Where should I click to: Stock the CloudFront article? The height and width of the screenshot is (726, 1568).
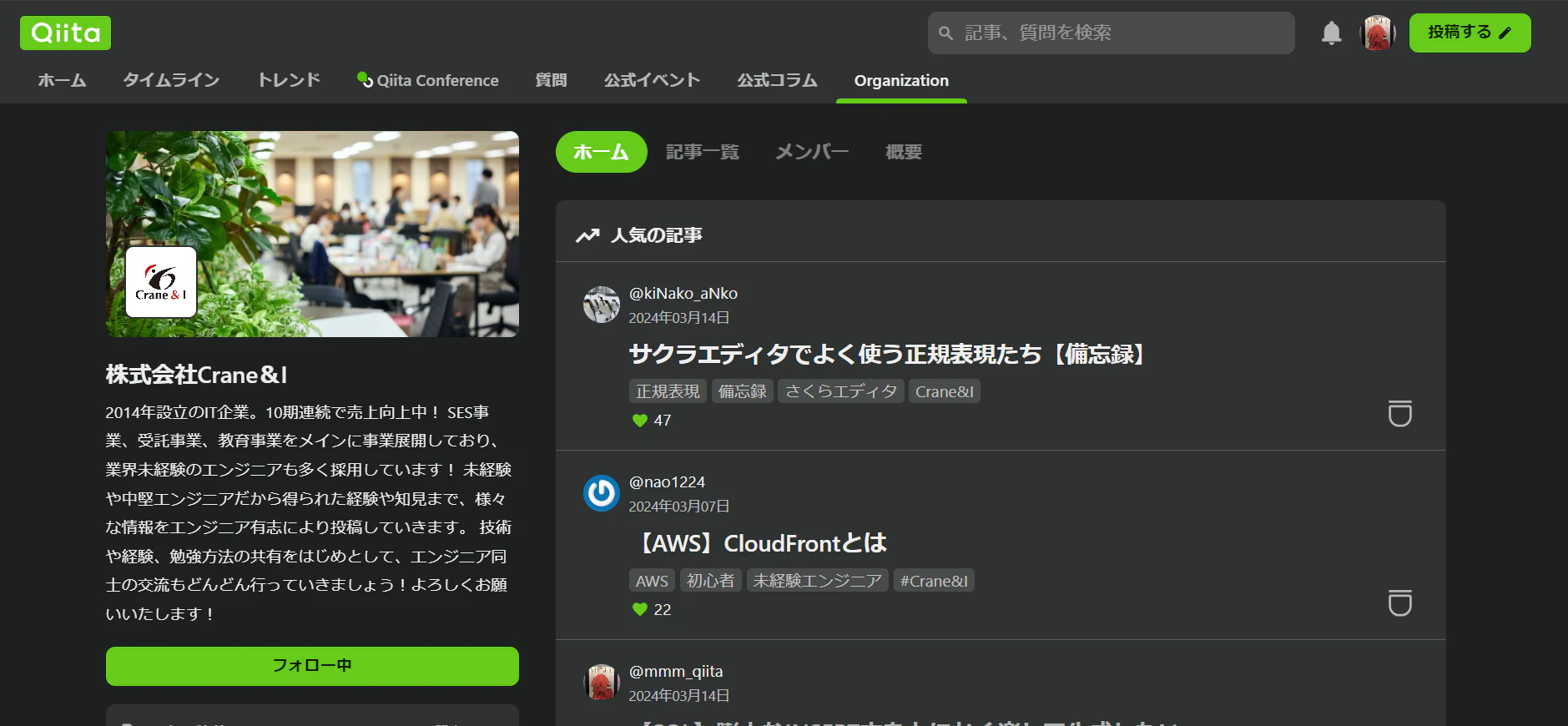(1399, 602)
